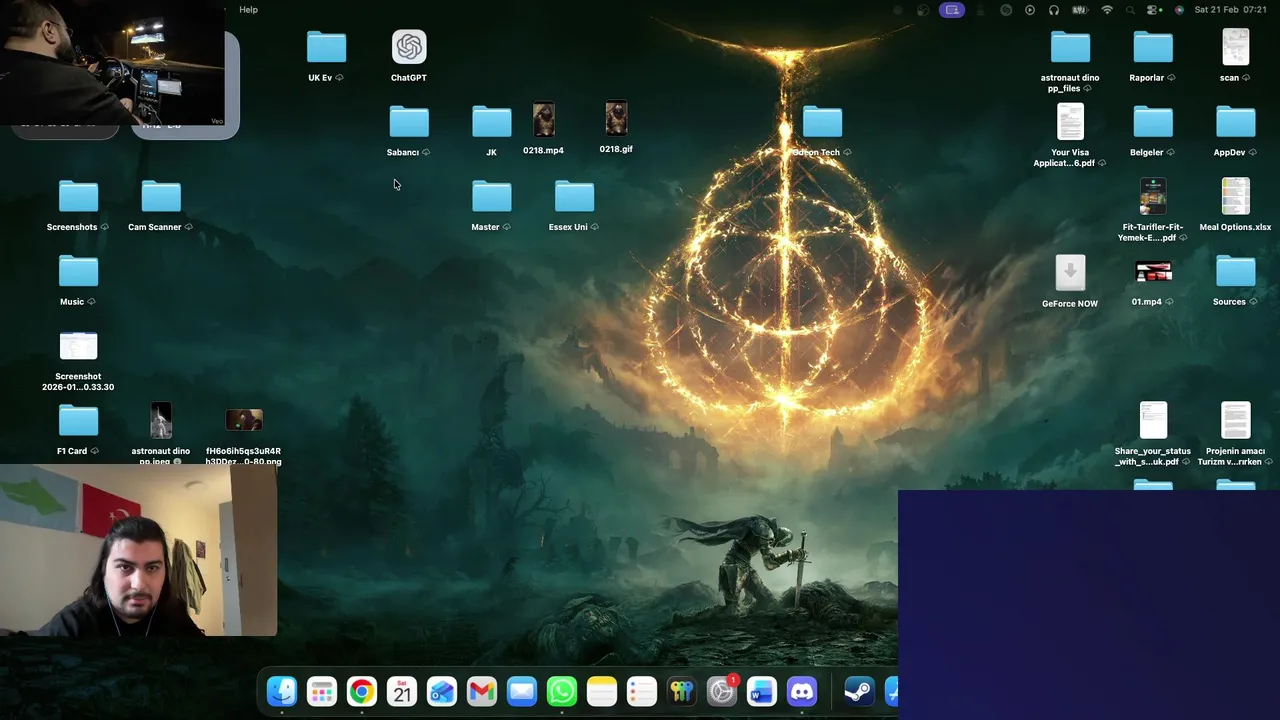The height and width of the screenshot is (720, 1280).
Task: Open the Passwords app with keys icon
Action: pos(682,691)
